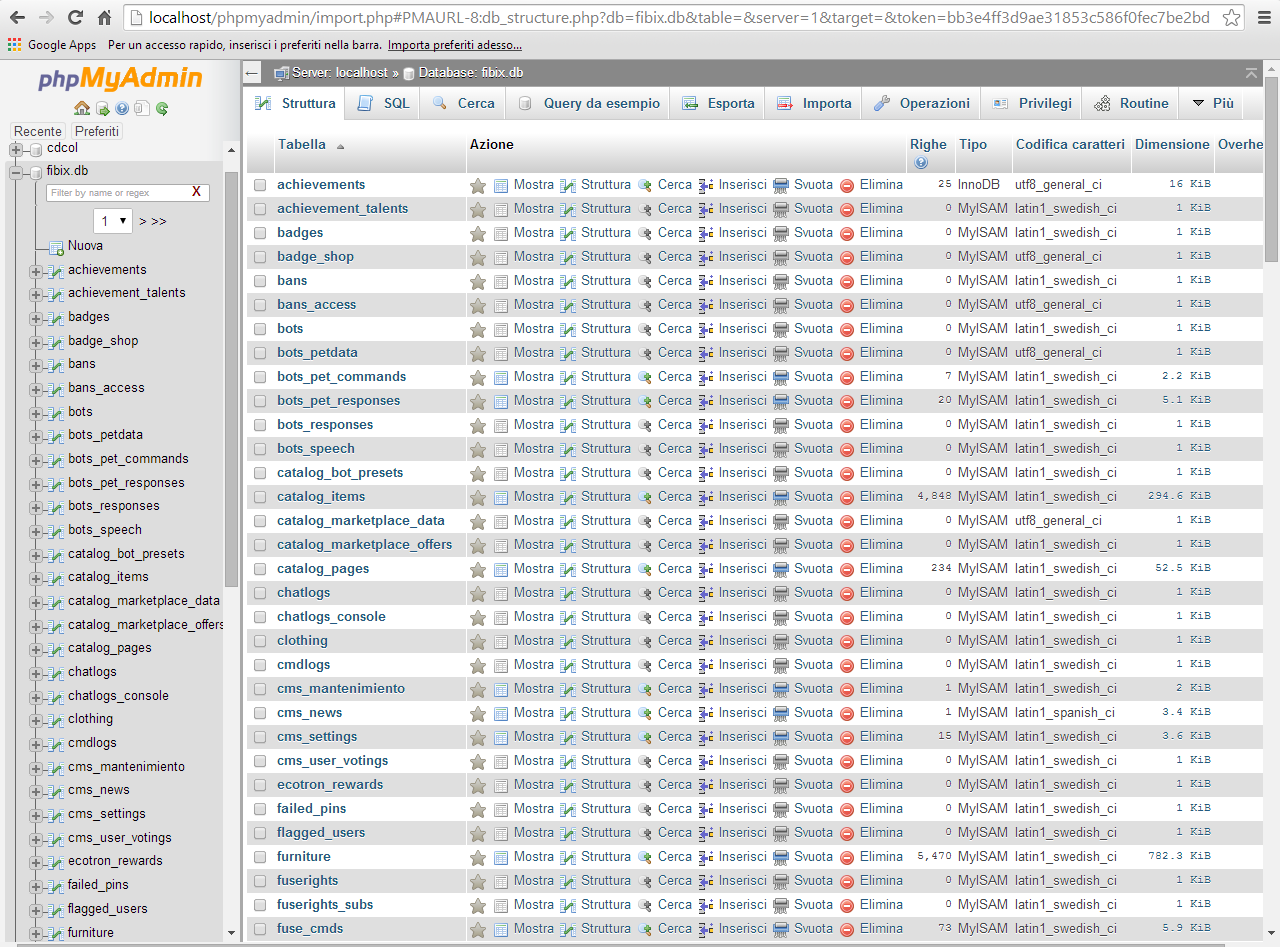Collapse navigation panel arrow button at top
This screenshot has width=1280, height=947.
click(252, 73)
